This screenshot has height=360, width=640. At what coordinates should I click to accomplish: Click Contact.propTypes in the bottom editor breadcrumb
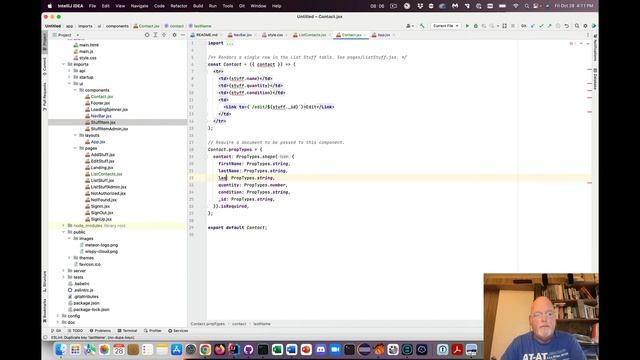pos(208,324)
